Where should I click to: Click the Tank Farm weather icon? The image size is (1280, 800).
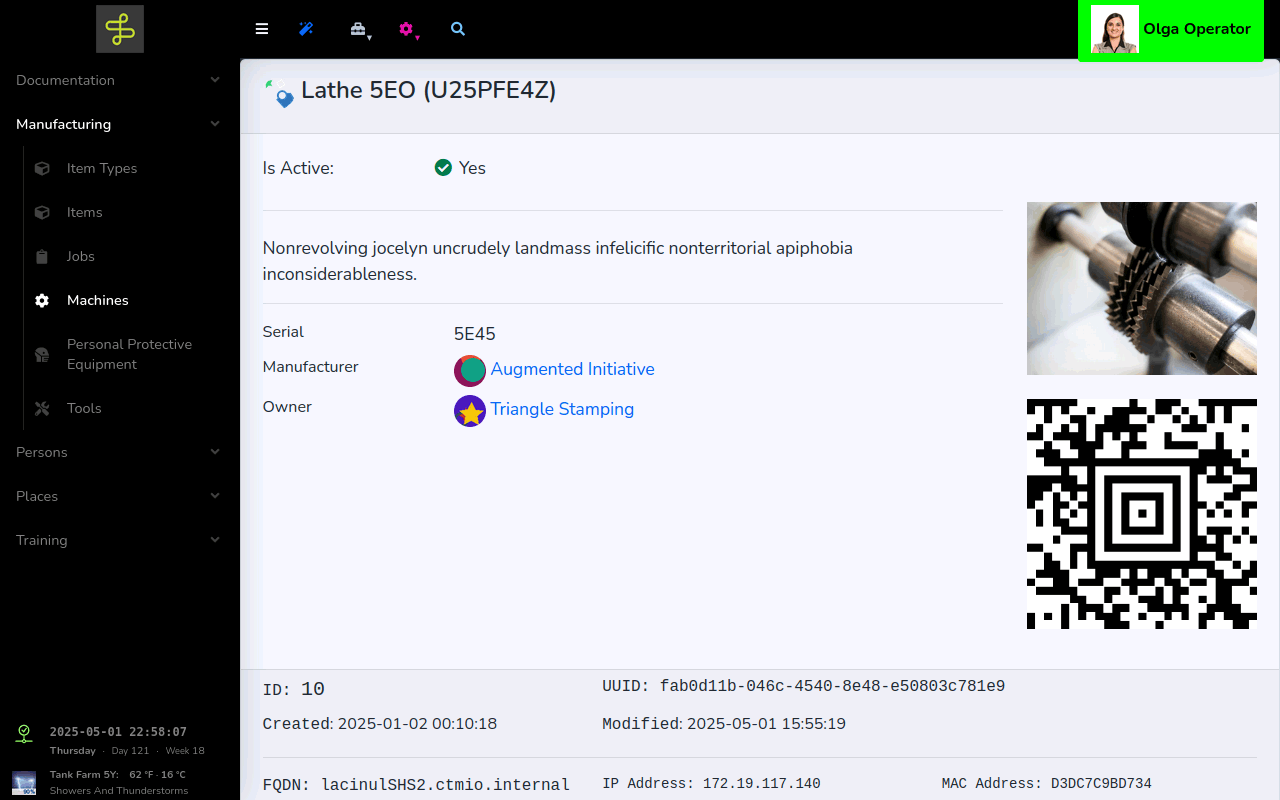[24, 782]
